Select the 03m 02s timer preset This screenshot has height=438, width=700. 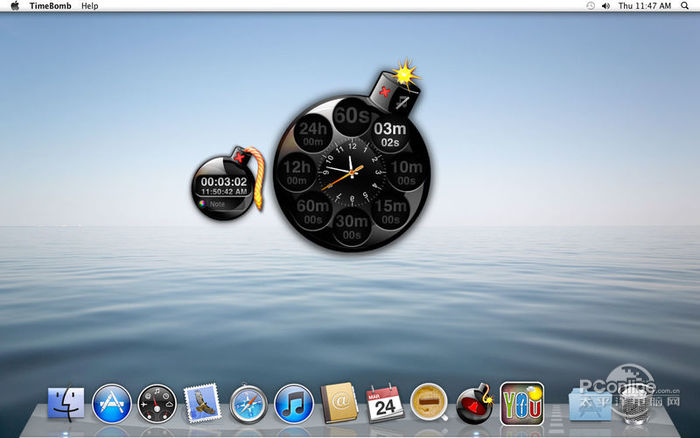(x=390, y=135)
